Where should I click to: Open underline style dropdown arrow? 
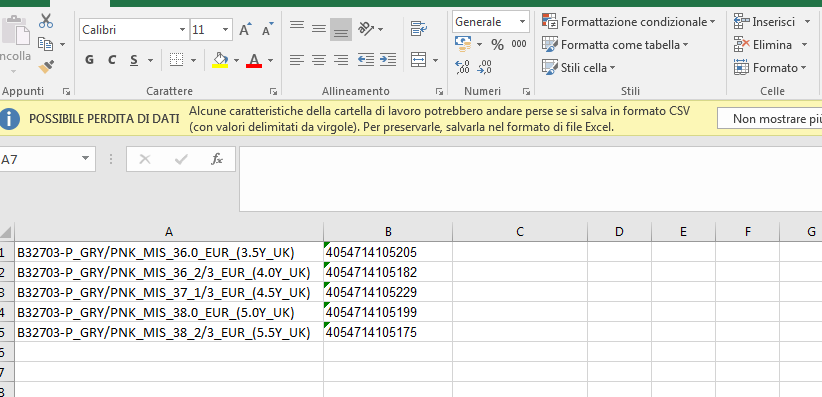pyautogui.click(x=150, y=61)
